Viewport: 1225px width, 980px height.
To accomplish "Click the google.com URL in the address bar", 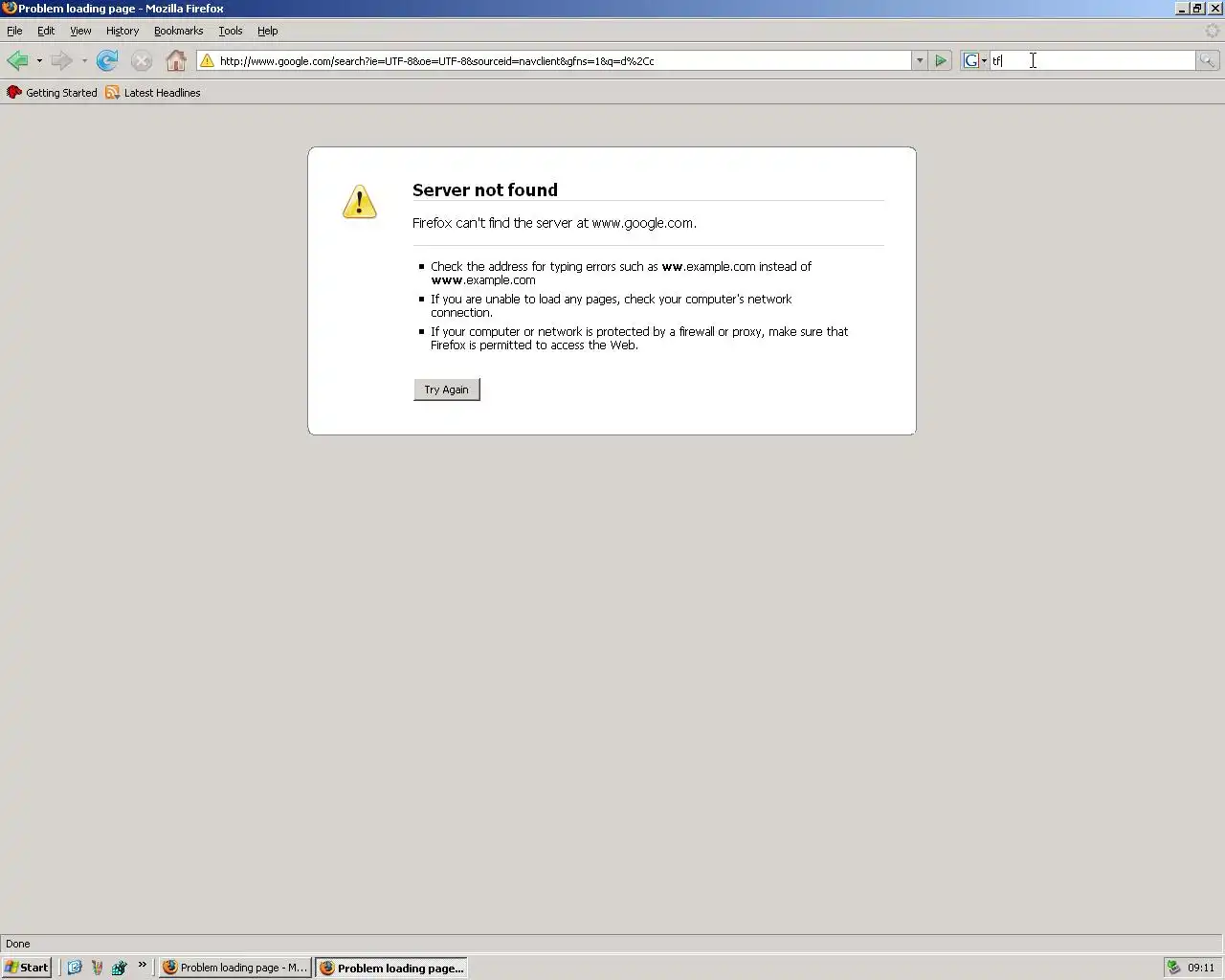I will [x=436, y=61].
